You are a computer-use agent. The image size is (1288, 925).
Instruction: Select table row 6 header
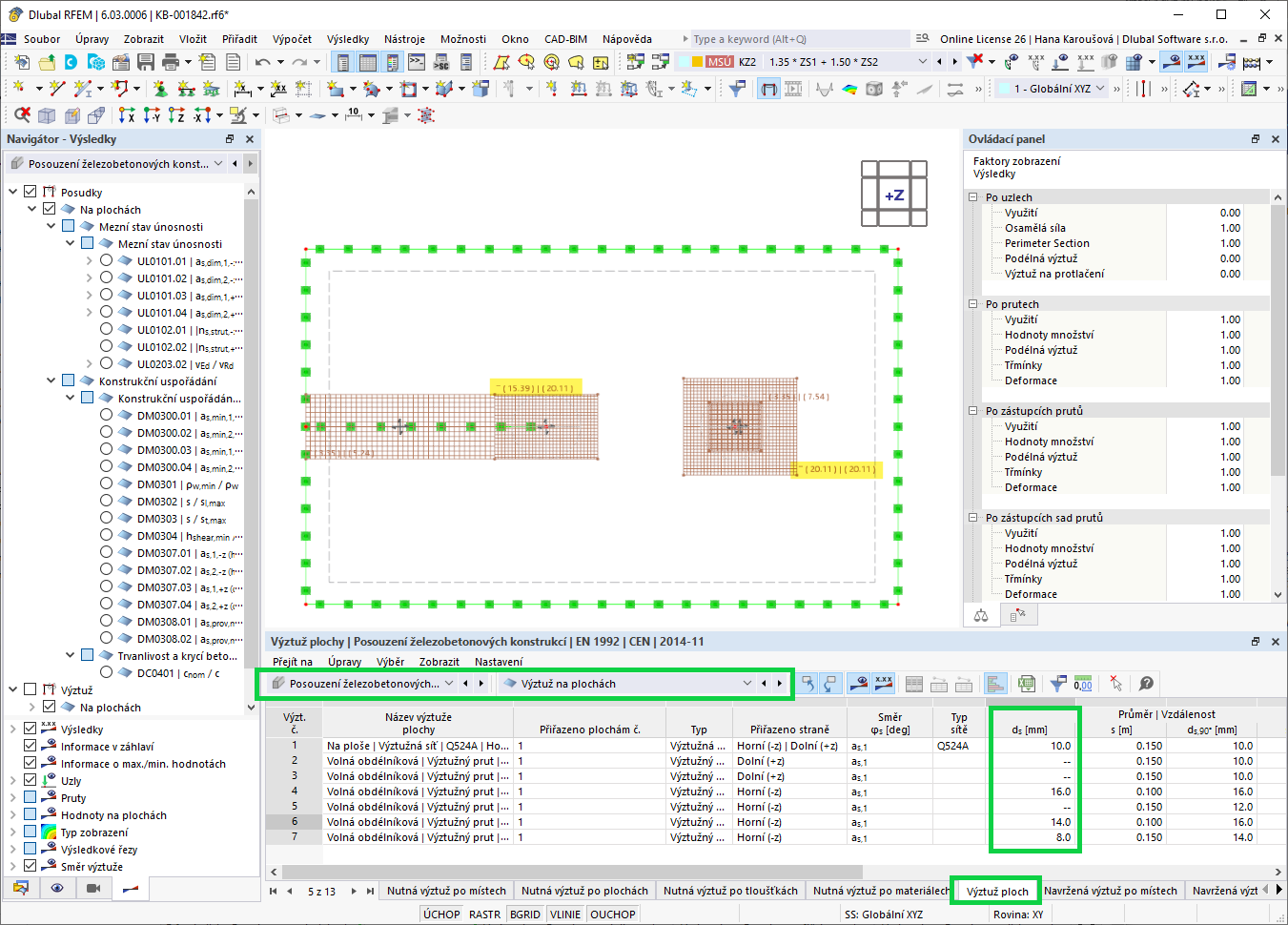294,822
